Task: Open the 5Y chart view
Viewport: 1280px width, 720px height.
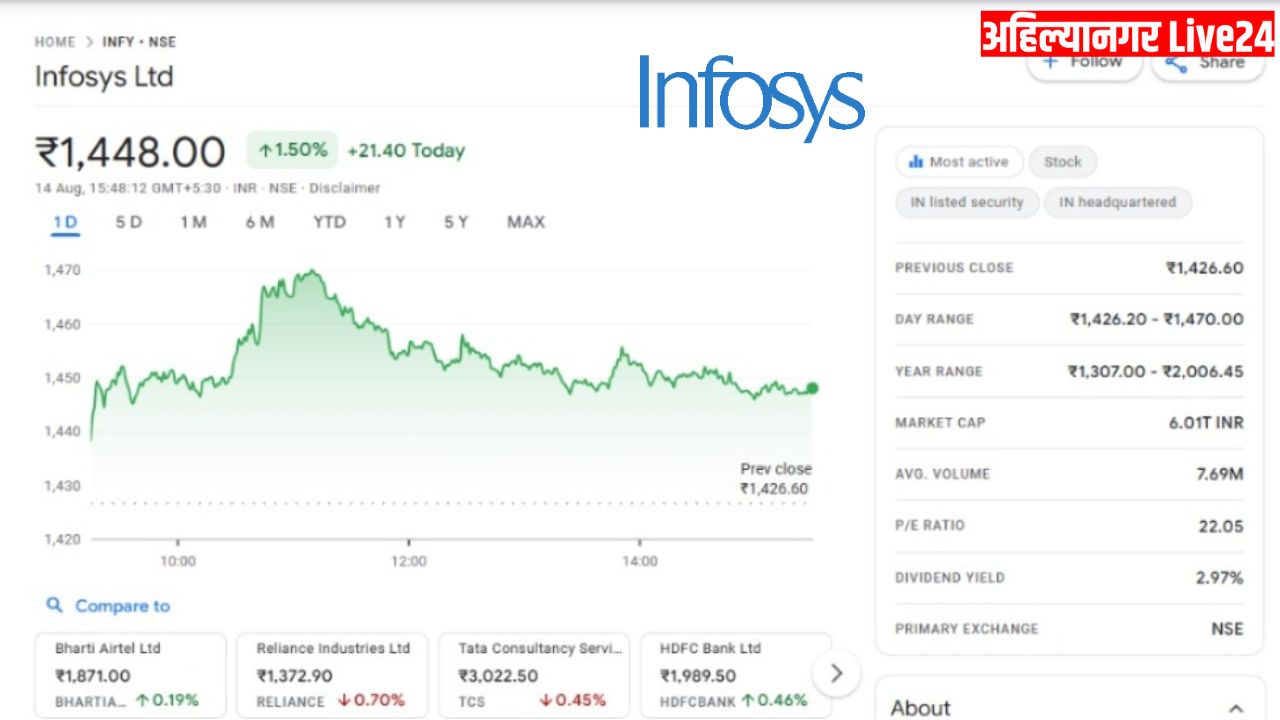Action: pyautogui.click(x=456, y=222)
